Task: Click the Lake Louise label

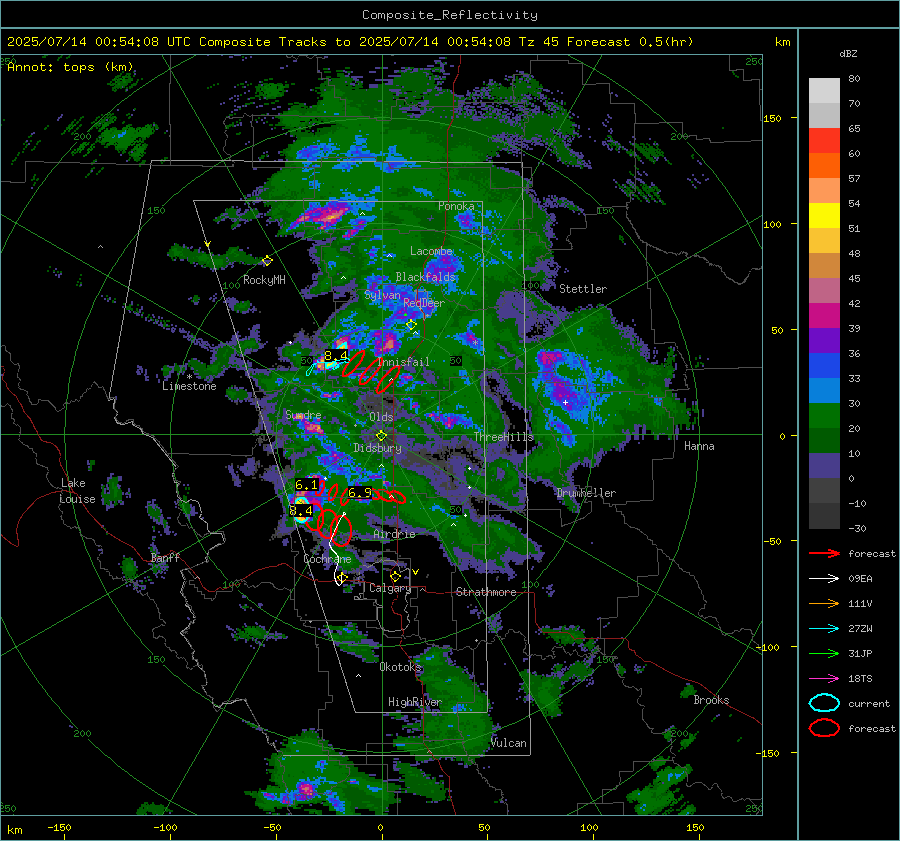Action: point(78,491)
